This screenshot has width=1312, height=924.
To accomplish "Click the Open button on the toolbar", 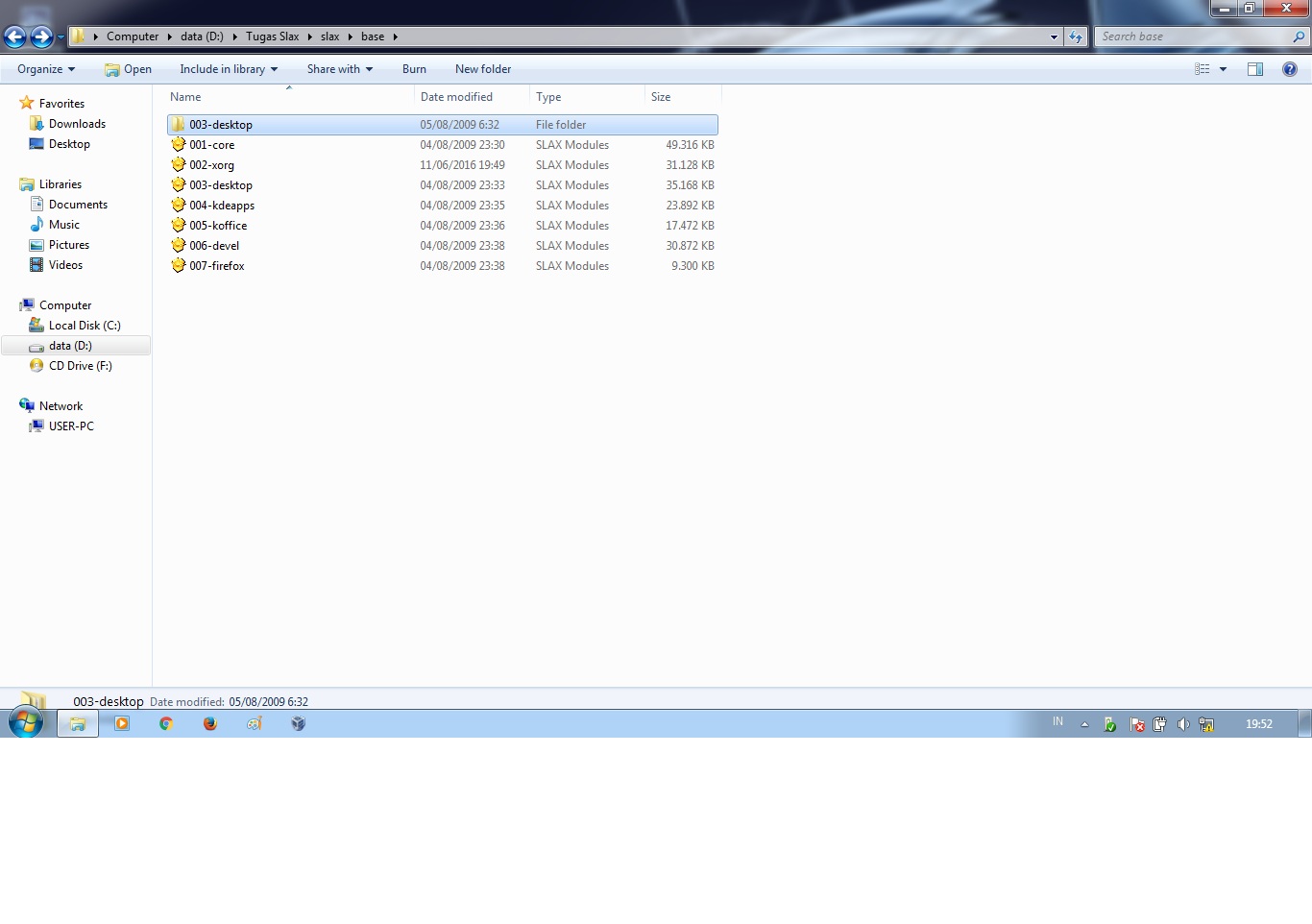I will [x=128, y=68].
